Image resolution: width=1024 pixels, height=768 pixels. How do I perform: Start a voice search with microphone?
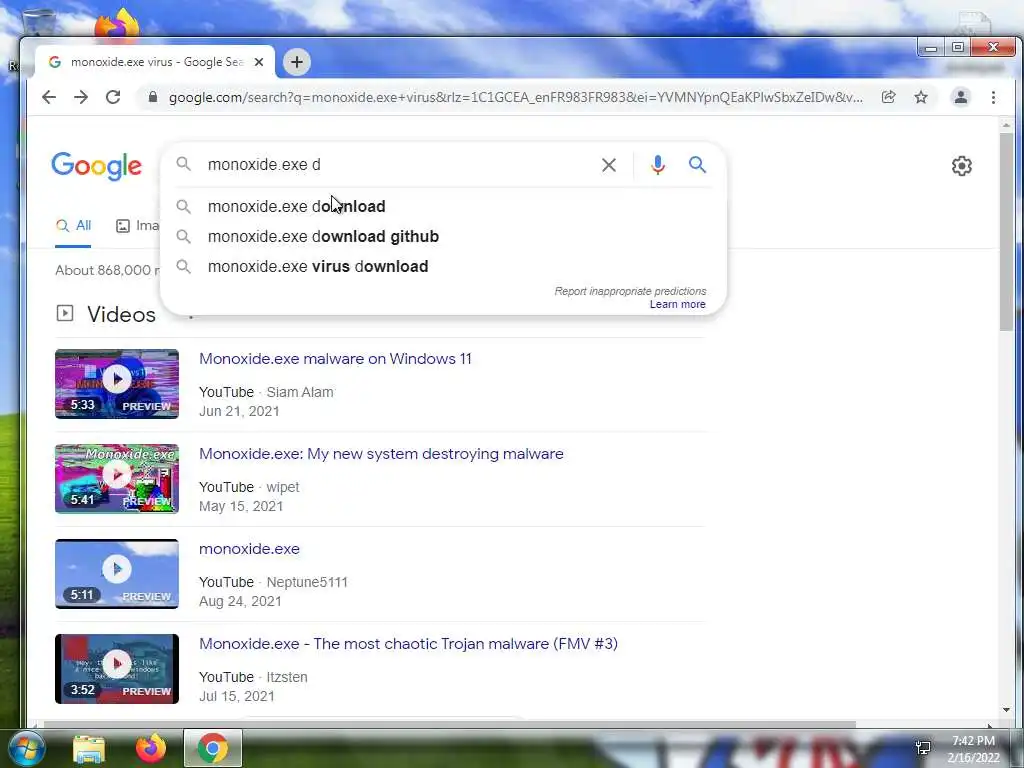coord(658,165)
